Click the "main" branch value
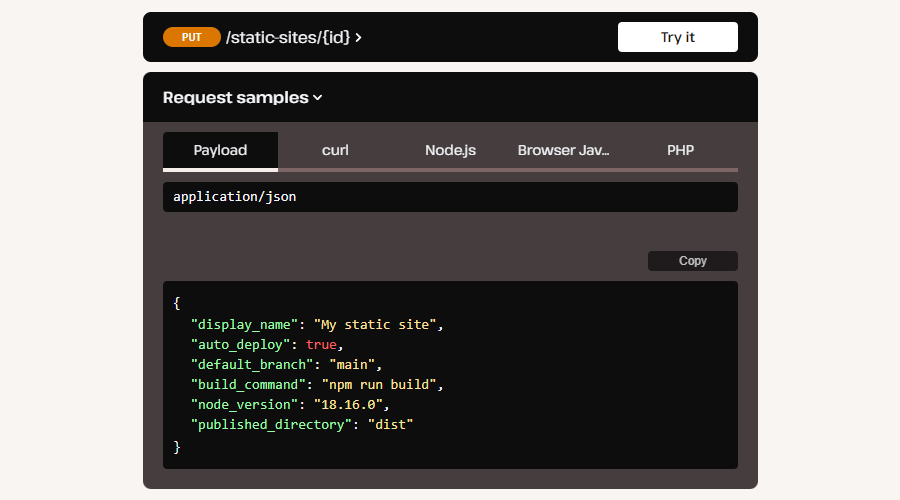 pos(352,365)
